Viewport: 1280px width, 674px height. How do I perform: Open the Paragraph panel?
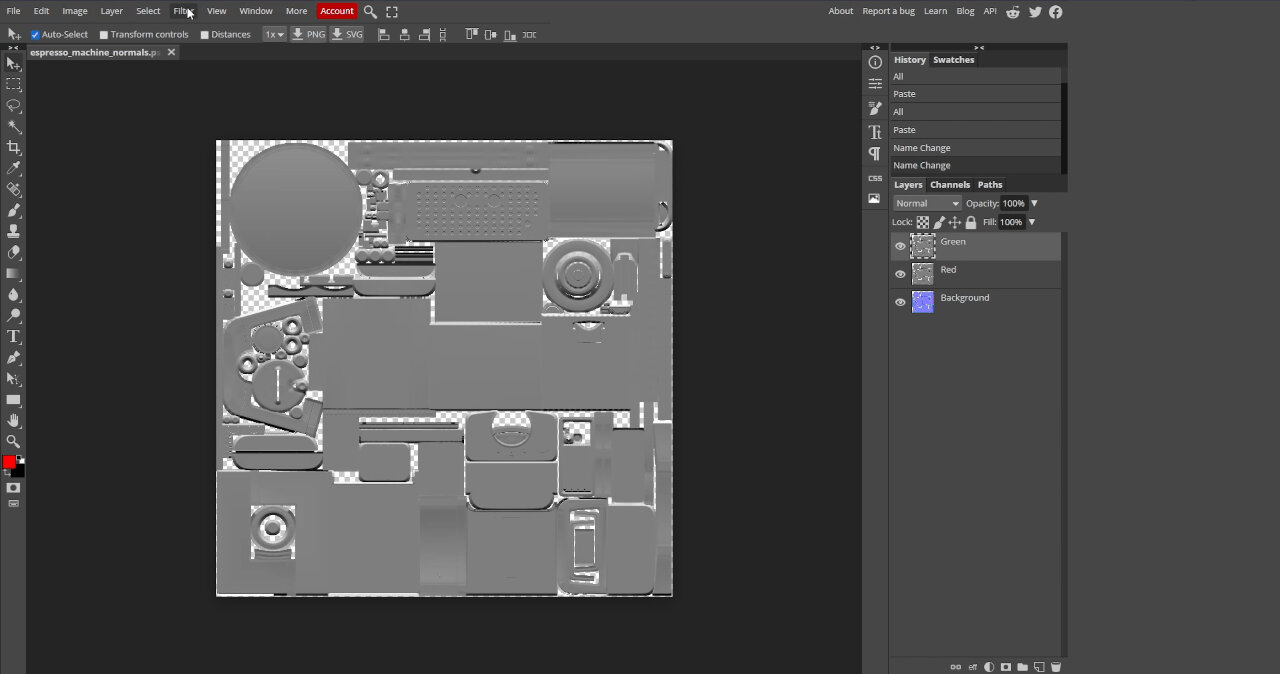874,154
